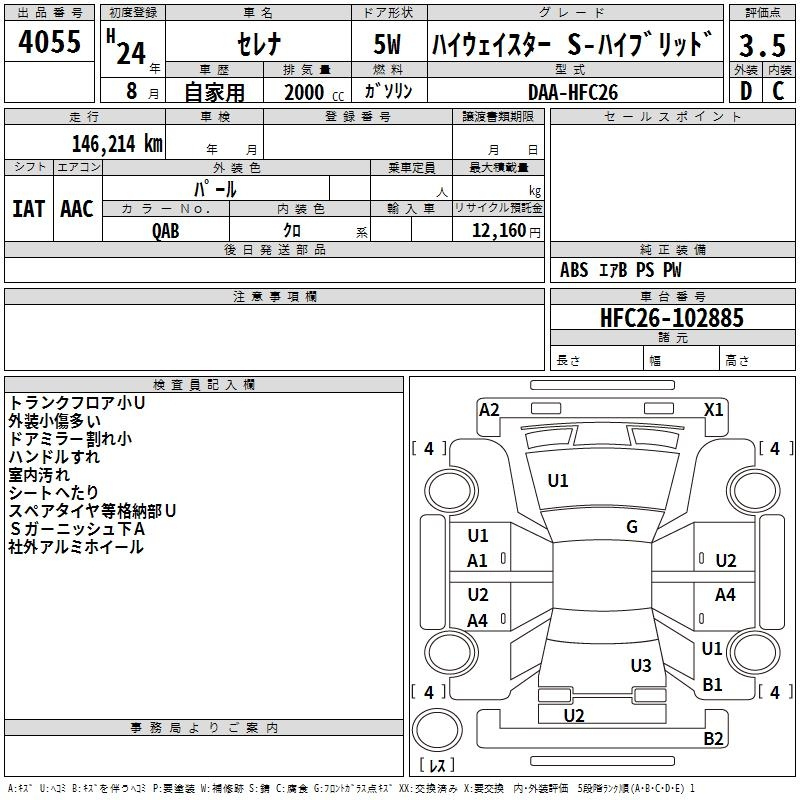Select inspector note トランクフロア小U
Screen dimensions: 800x800
pos(77,403)
